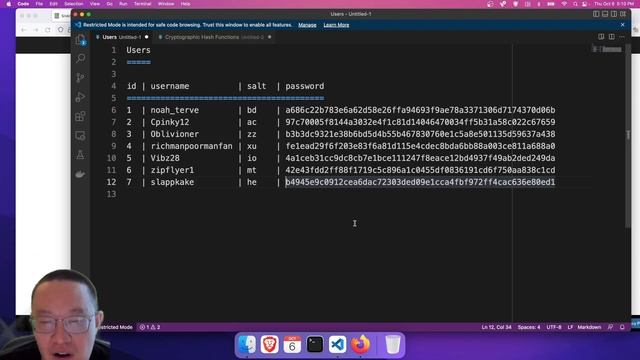The width and height of the screenshot is (640, 360).
Task: Open the Docker whale view
Action: point(80,174)
